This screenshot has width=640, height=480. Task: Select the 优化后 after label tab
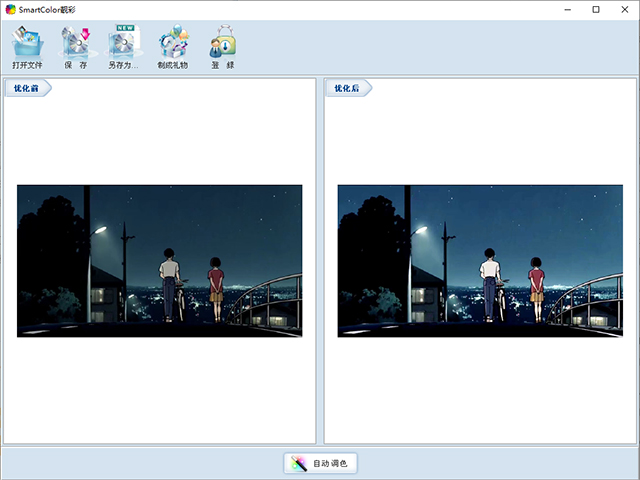[348, 88]
